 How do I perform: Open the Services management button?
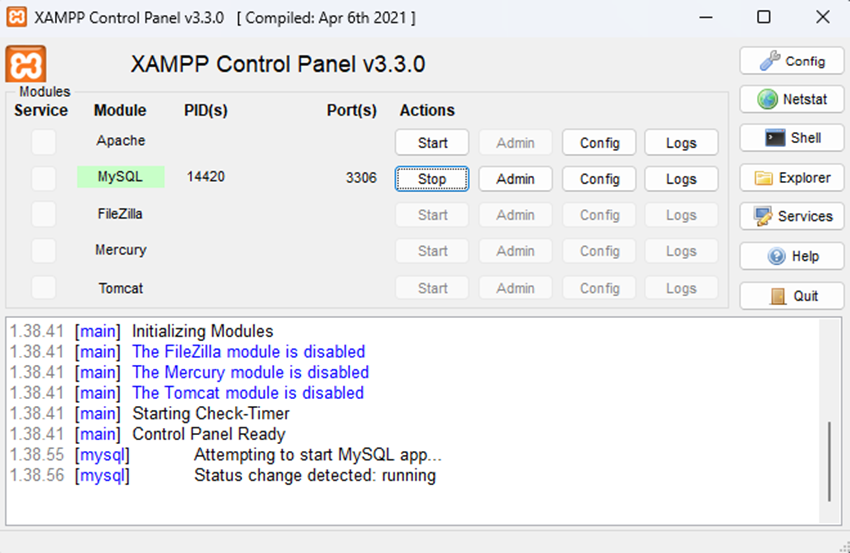[x=791, y=216]
